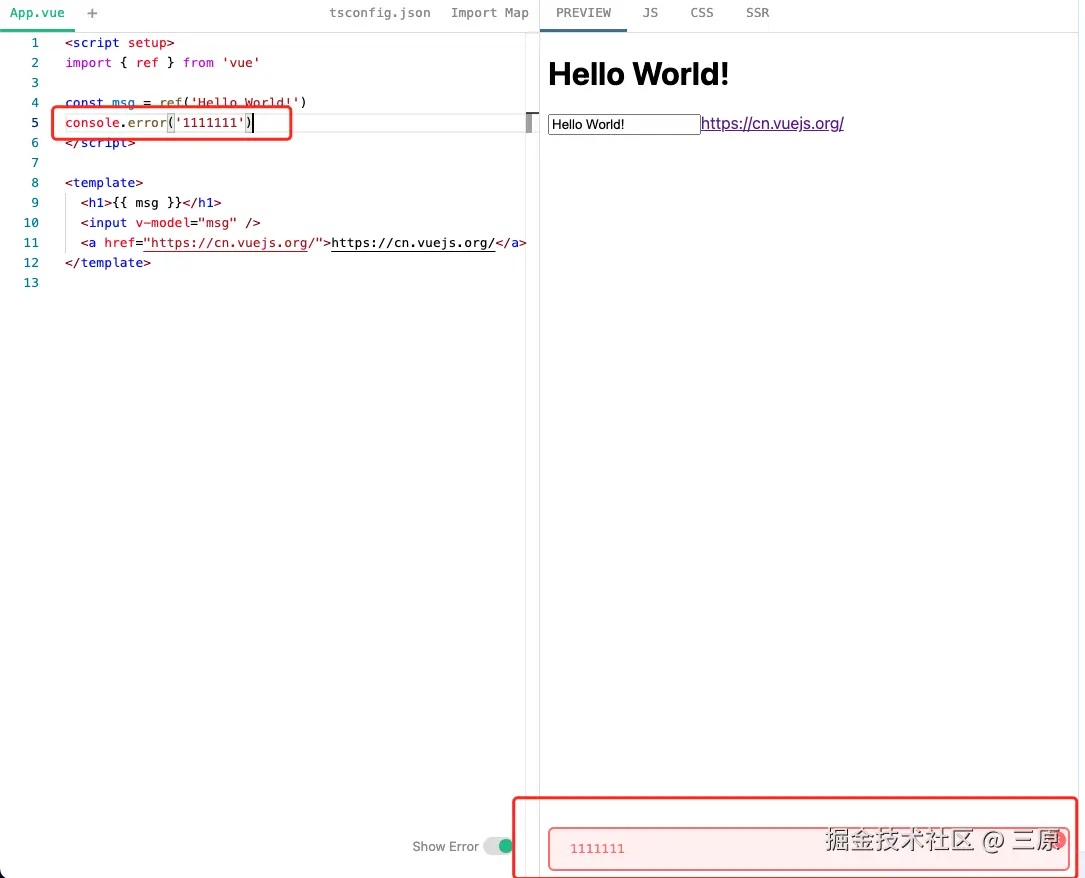Click the Hello World! heading in preview
This screenshot has height=878, width=1085.
(638, 74)
